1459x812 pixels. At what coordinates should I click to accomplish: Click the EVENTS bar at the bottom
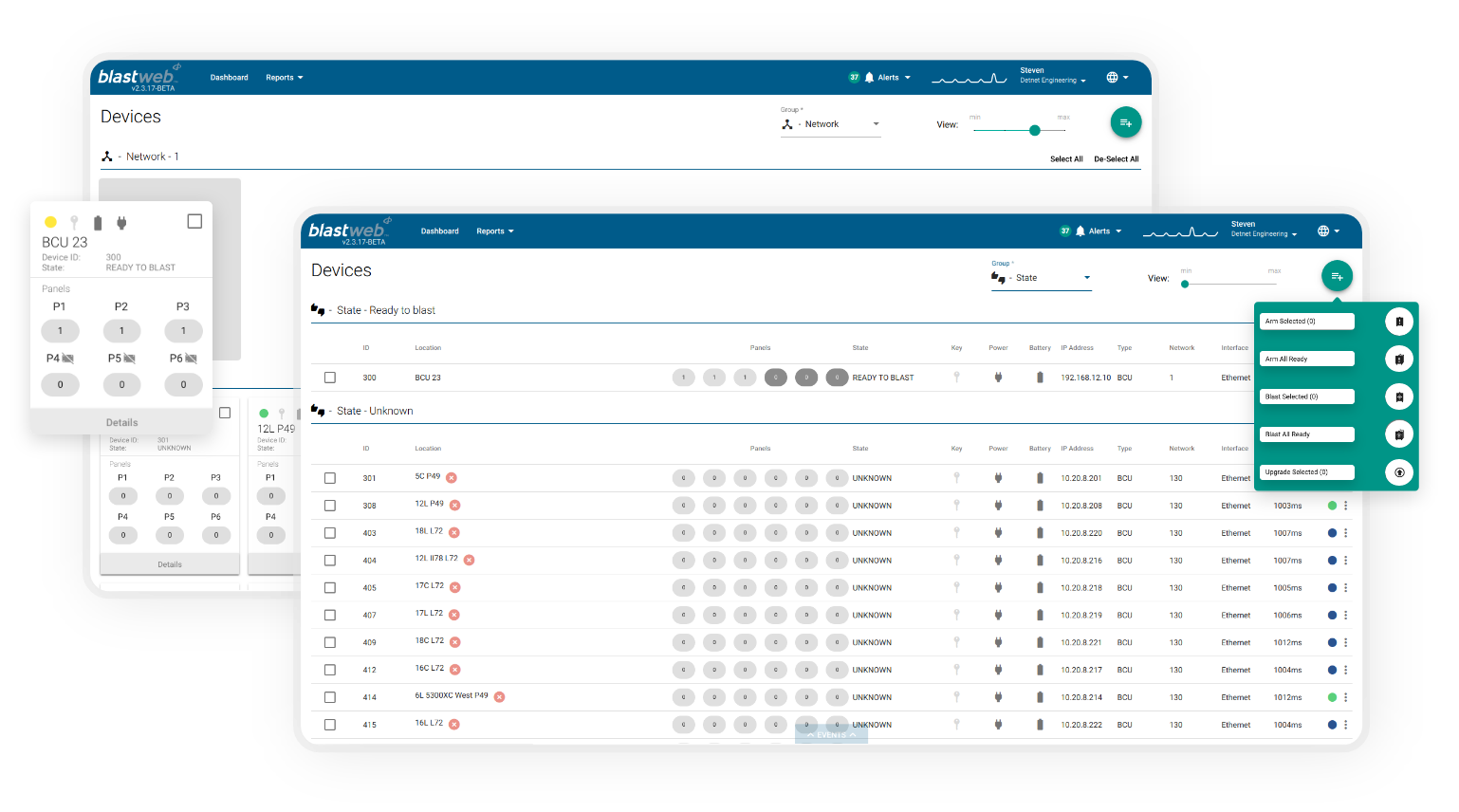tap(831, 733)
